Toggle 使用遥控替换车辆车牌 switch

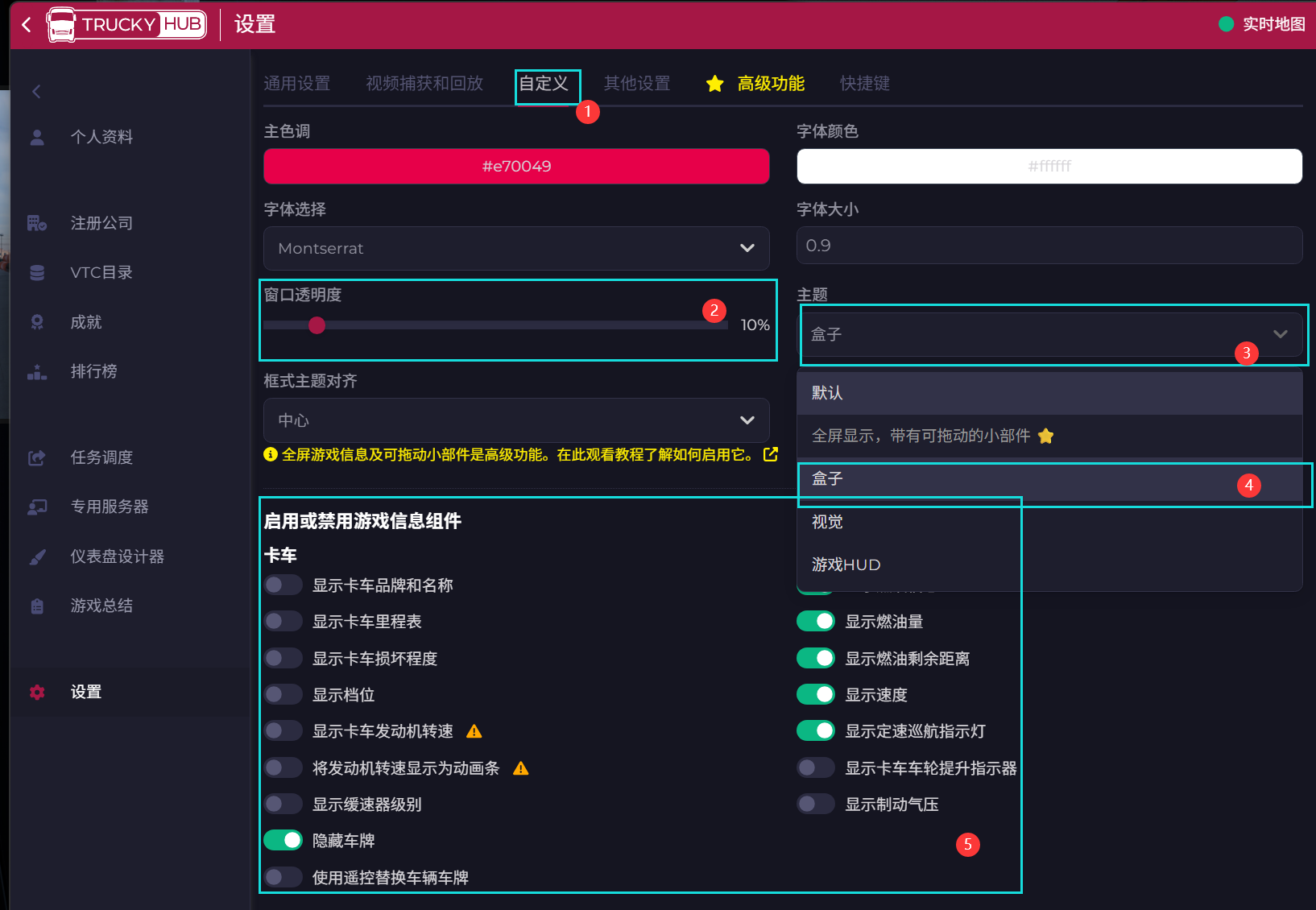coord(283,878)
